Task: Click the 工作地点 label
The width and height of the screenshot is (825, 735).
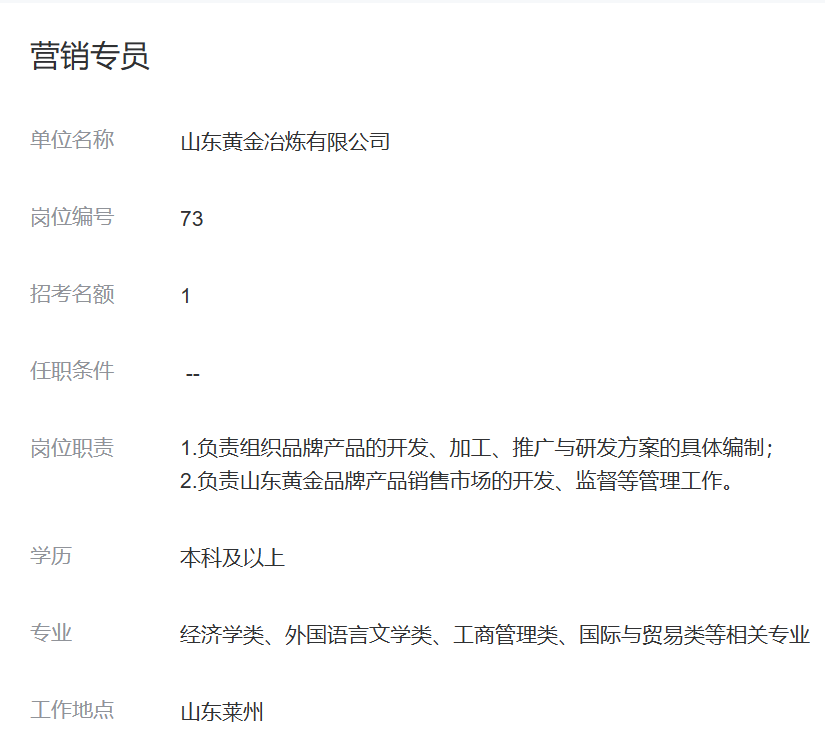Action: tap(72, 710)
